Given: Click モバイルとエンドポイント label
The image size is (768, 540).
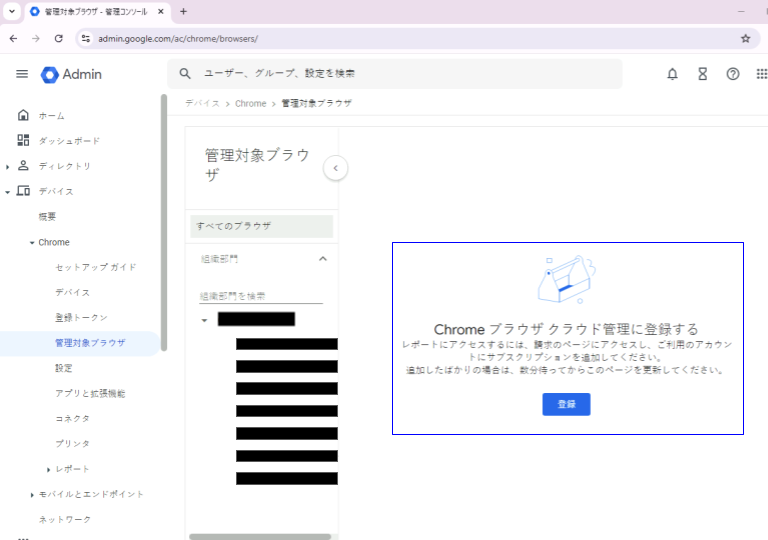Looking at the screenshot, I should tap(91, 494).
